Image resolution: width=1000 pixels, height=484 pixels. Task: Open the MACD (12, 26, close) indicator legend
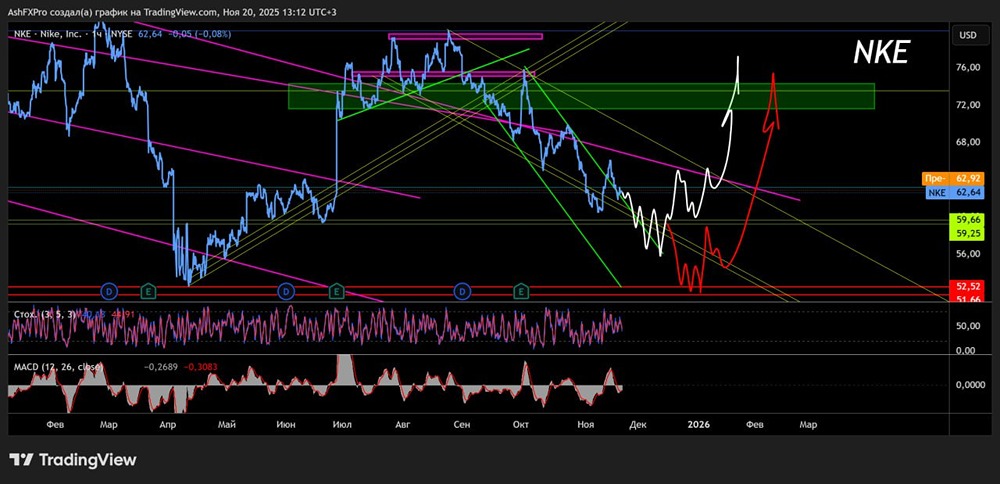(57, 367)
